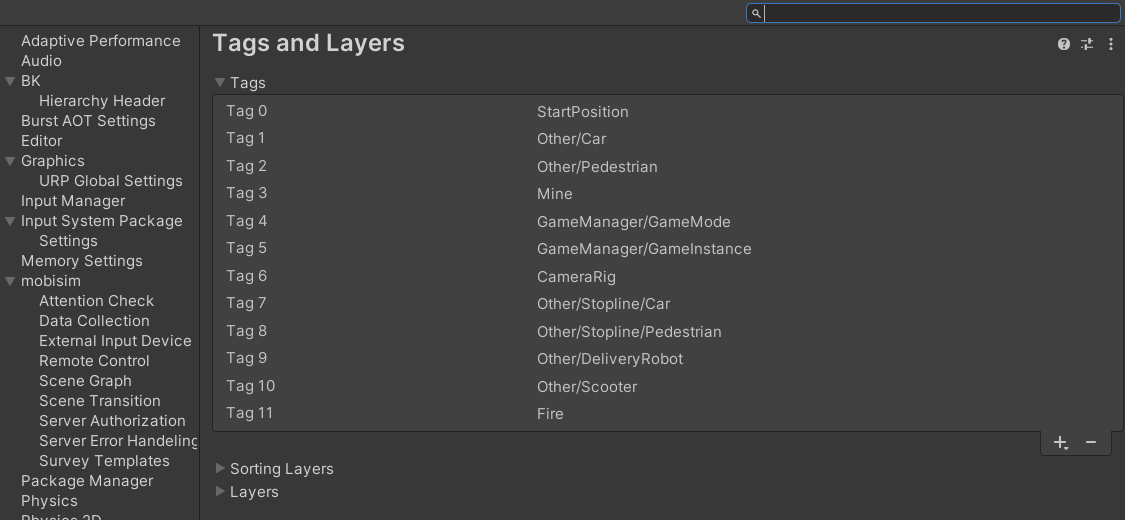Open Audio settings
Image resolution: width=1125 pixels, height=520 pixels.
pyautogui.click(x=41, y=61)
